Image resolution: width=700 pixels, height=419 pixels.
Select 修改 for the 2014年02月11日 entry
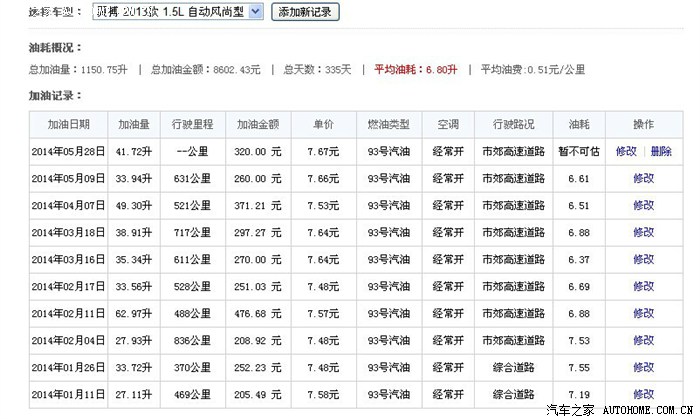pos(643,313)
